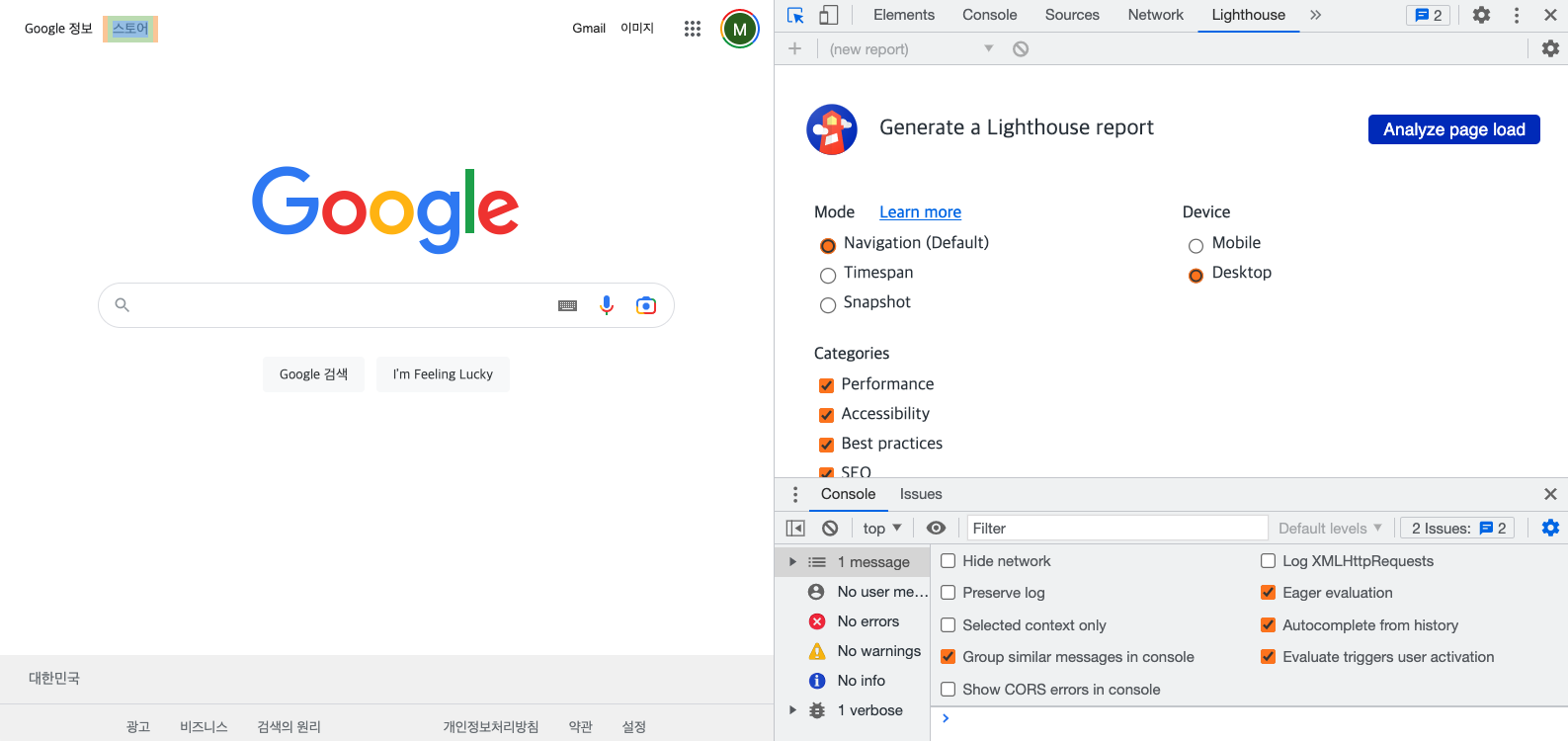This screenshot has width=1568, height=741.
Task: Disable Eager evaluation checkbox
Action: (1268, 593)
